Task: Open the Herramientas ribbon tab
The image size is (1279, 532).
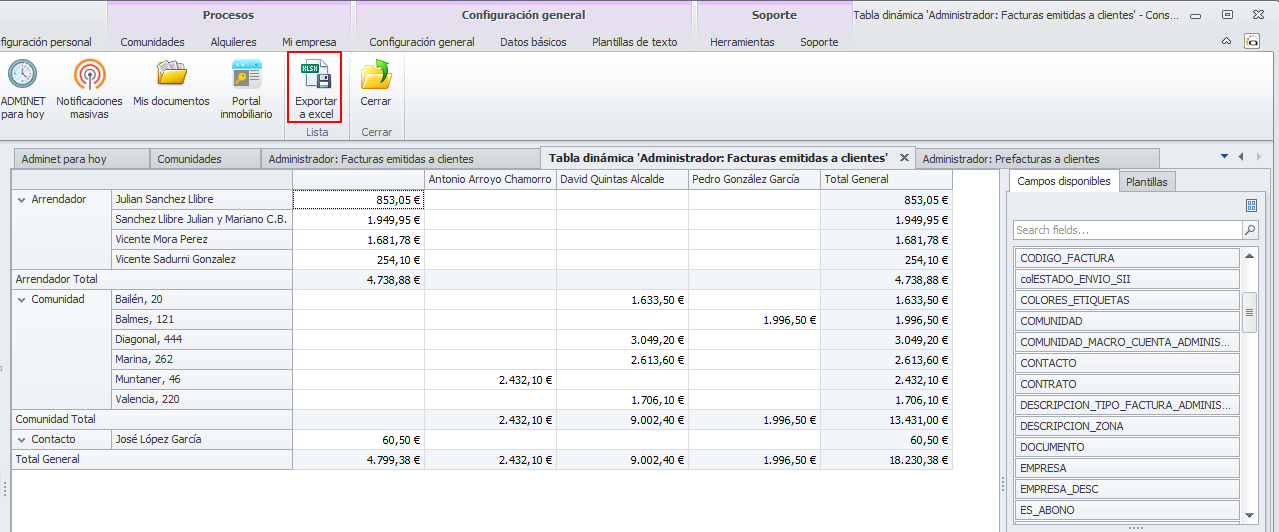Action: (x=742, y=42)
